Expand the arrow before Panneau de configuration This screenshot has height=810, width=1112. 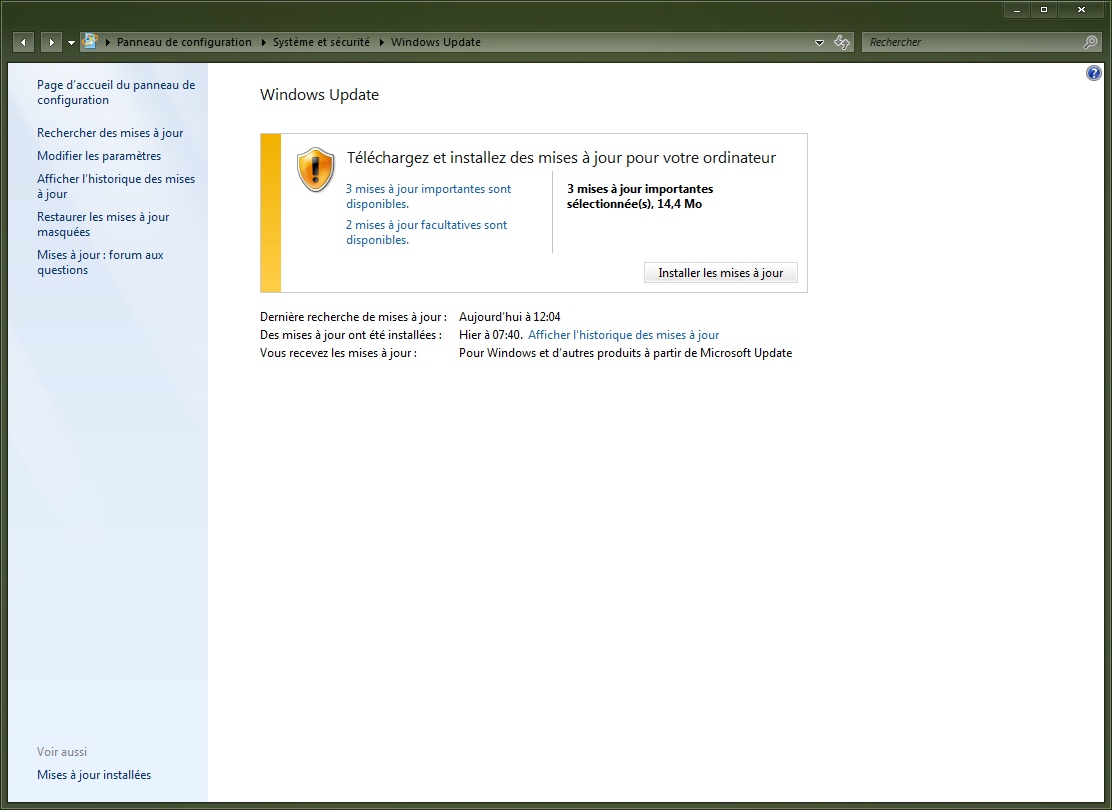[108, 43]
